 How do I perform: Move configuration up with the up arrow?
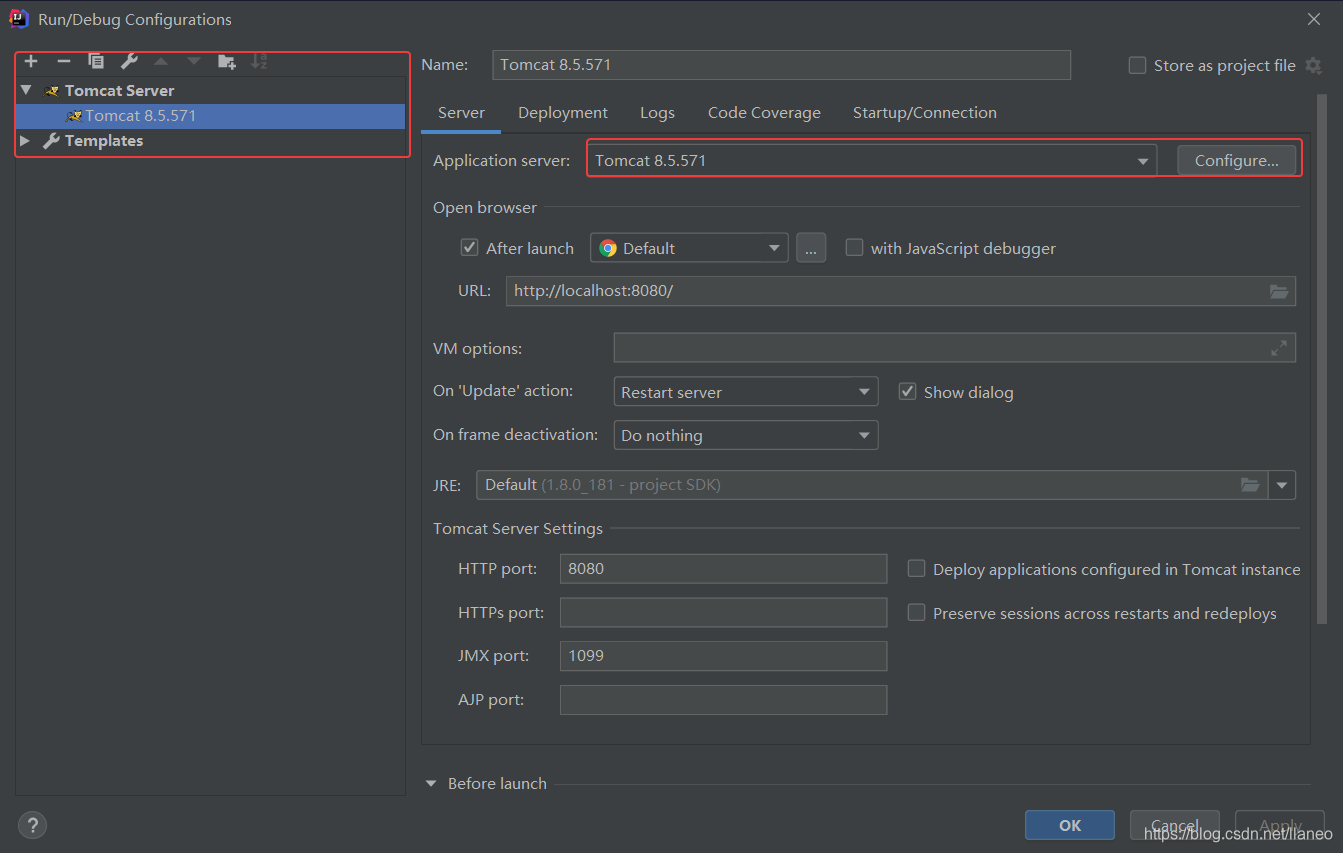(x=161, y=61)
